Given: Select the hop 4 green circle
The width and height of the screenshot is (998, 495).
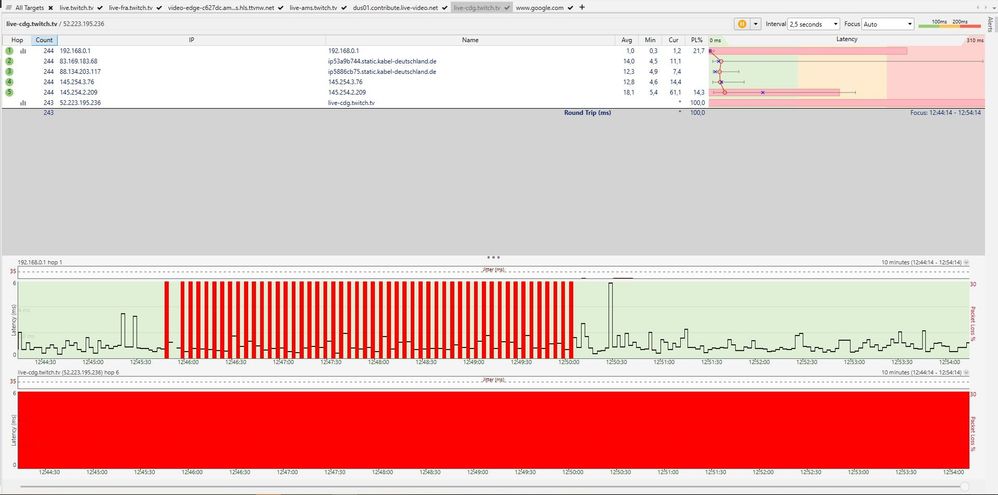Looking at the screenshot, I should point(9,81).
